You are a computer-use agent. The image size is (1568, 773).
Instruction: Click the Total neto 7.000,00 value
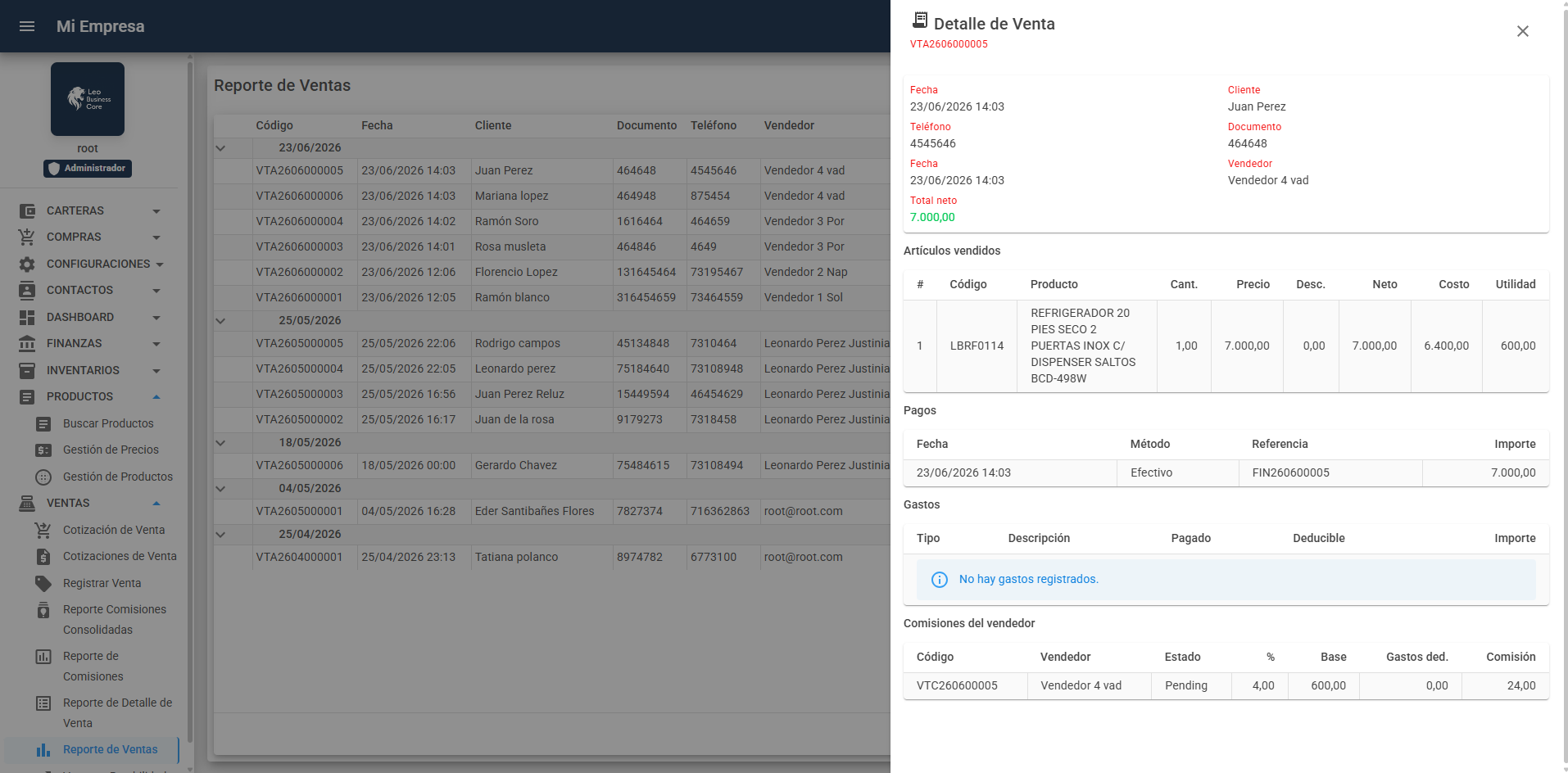[x=932, y=218]
